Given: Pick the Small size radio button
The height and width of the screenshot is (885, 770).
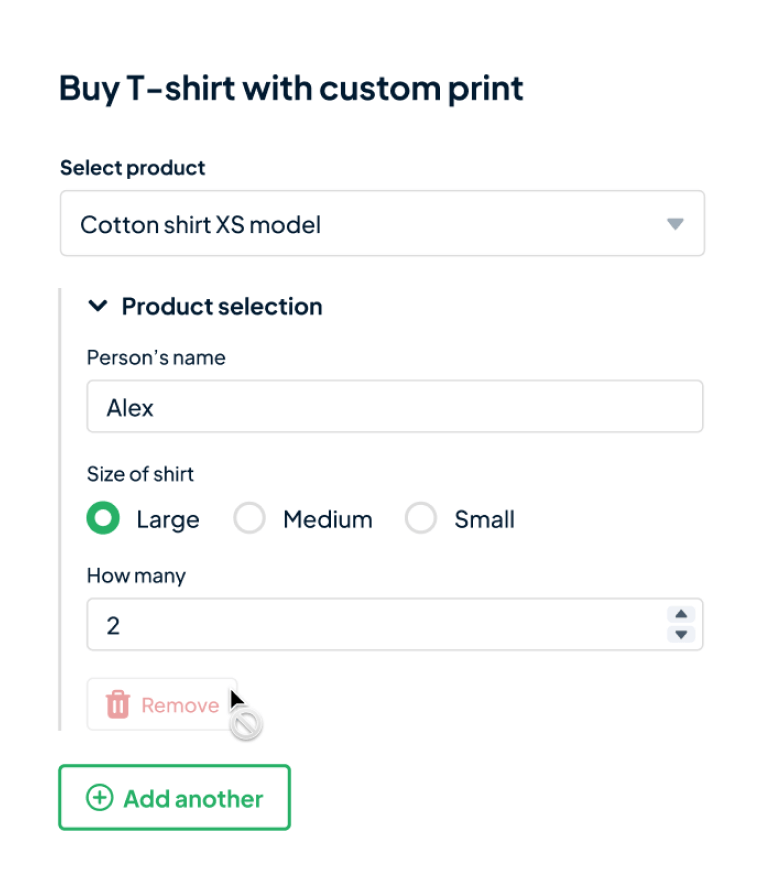Looking at the screenshot, I should (x=421, y=519).
